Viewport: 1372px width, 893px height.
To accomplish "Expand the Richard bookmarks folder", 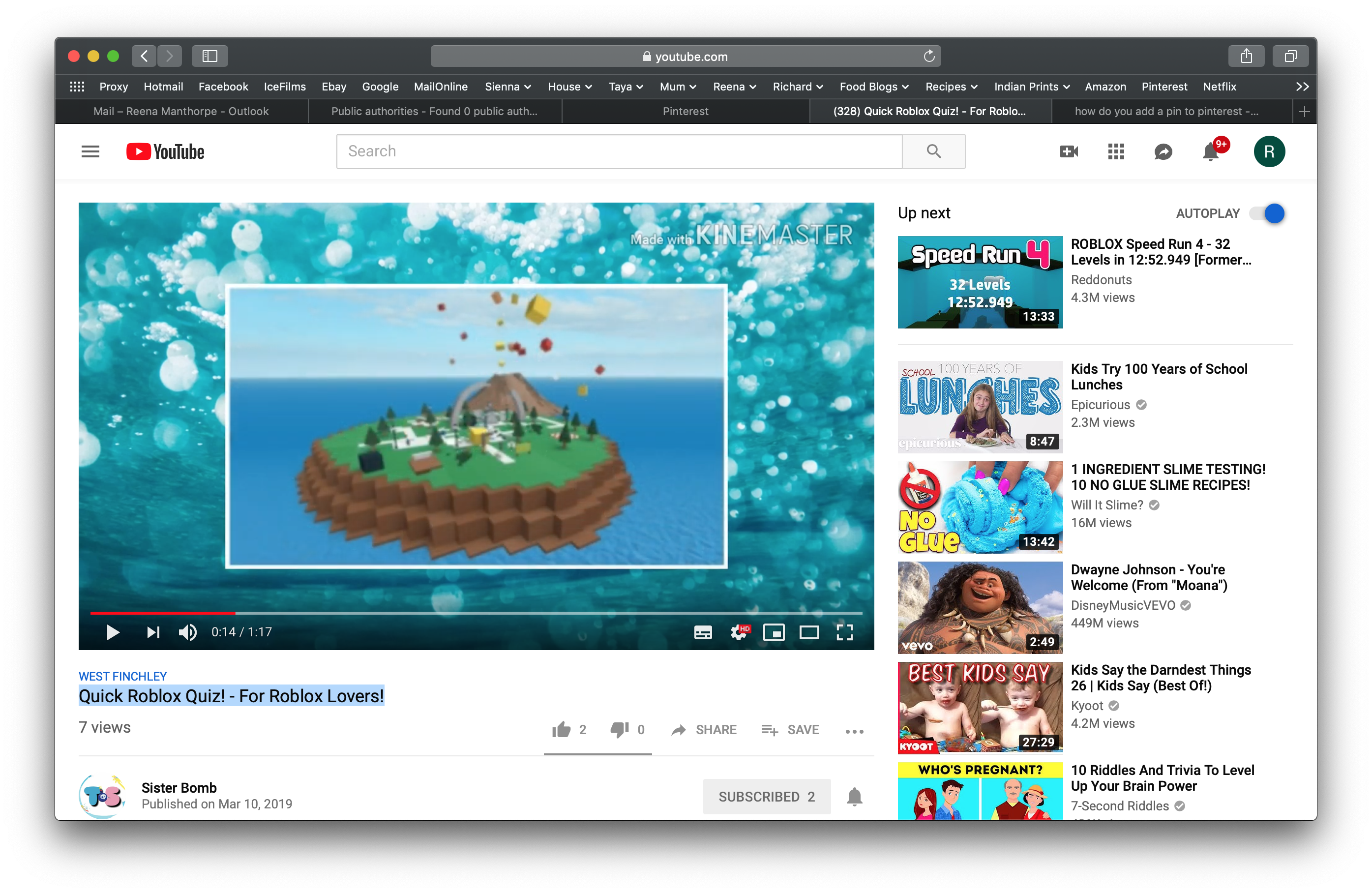I will click(799, 87).
